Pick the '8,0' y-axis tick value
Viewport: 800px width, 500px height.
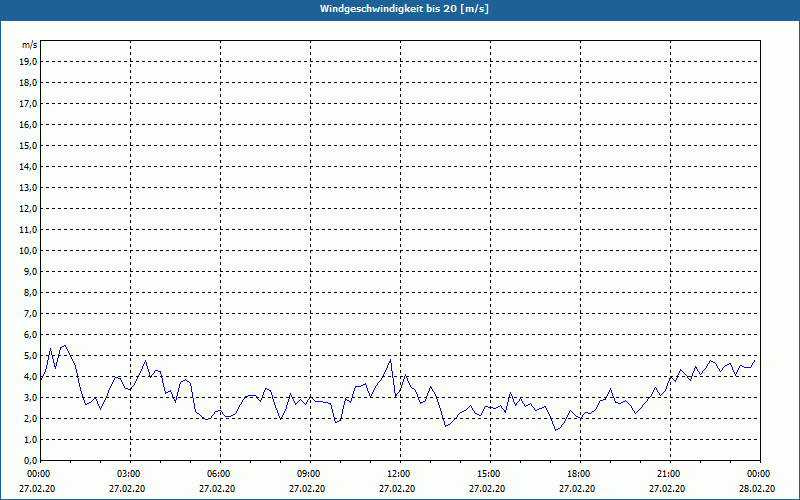(x=31, y=292)
